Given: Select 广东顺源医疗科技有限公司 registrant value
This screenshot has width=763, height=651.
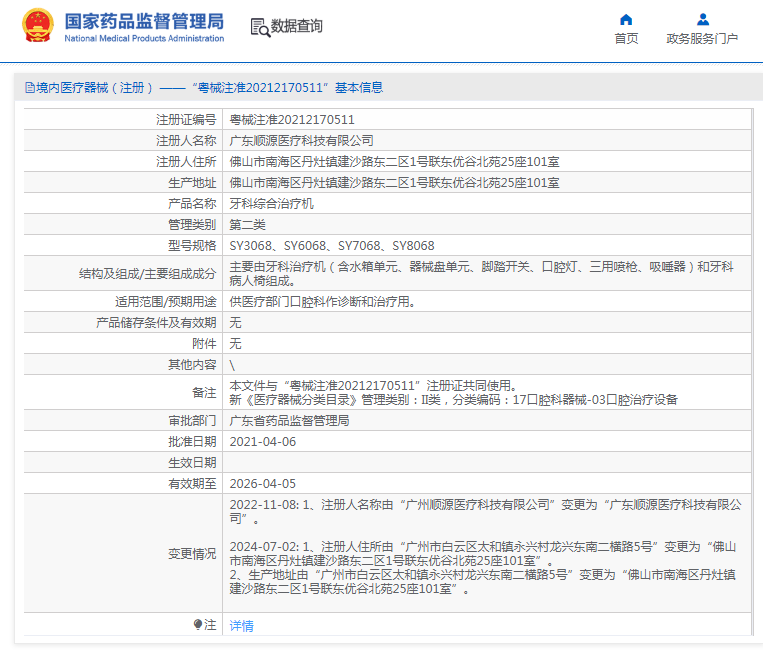Looking at the screenshot, I should pyautogui.click(x=301, y=141).
